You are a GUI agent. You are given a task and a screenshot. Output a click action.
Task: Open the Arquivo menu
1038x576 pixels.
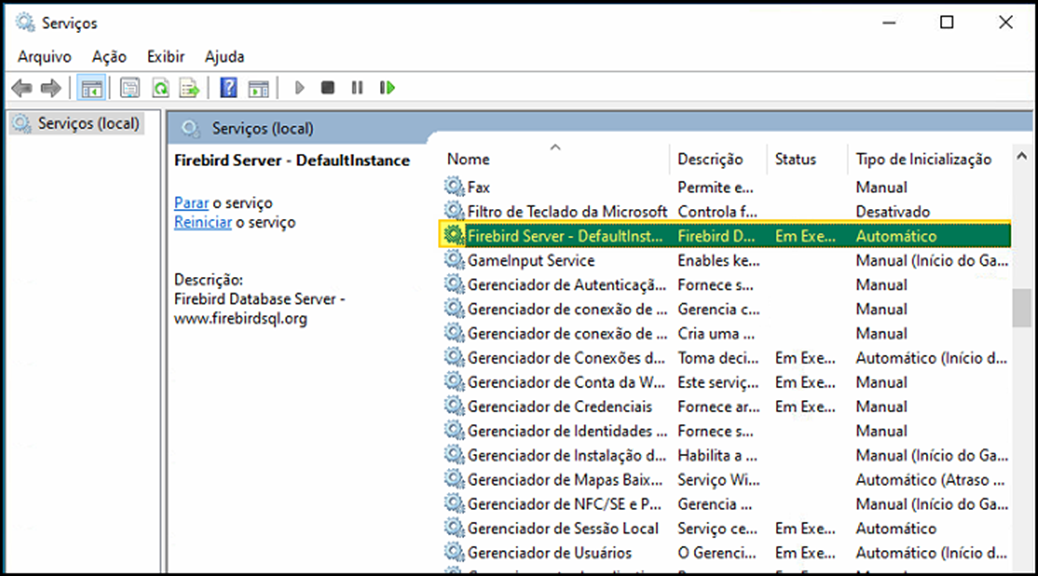(44, 57)
